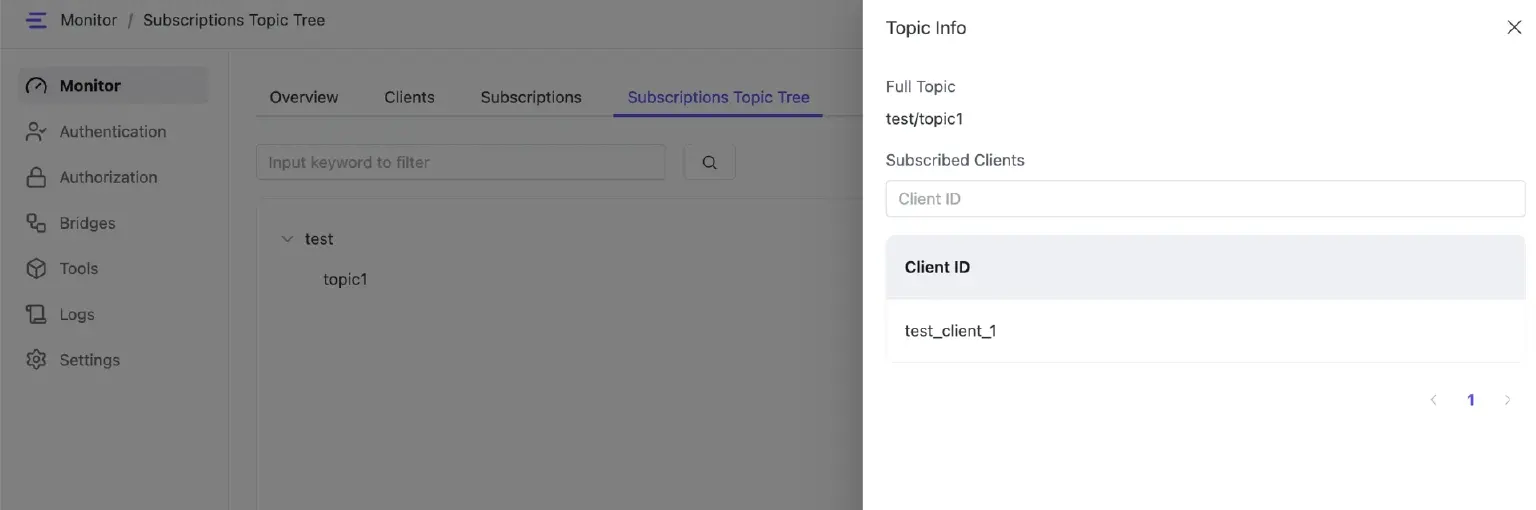The height and width of the screenshot is (510, 1536).
Task: Select topic1 in the topic tree
Action: point(345,280)
